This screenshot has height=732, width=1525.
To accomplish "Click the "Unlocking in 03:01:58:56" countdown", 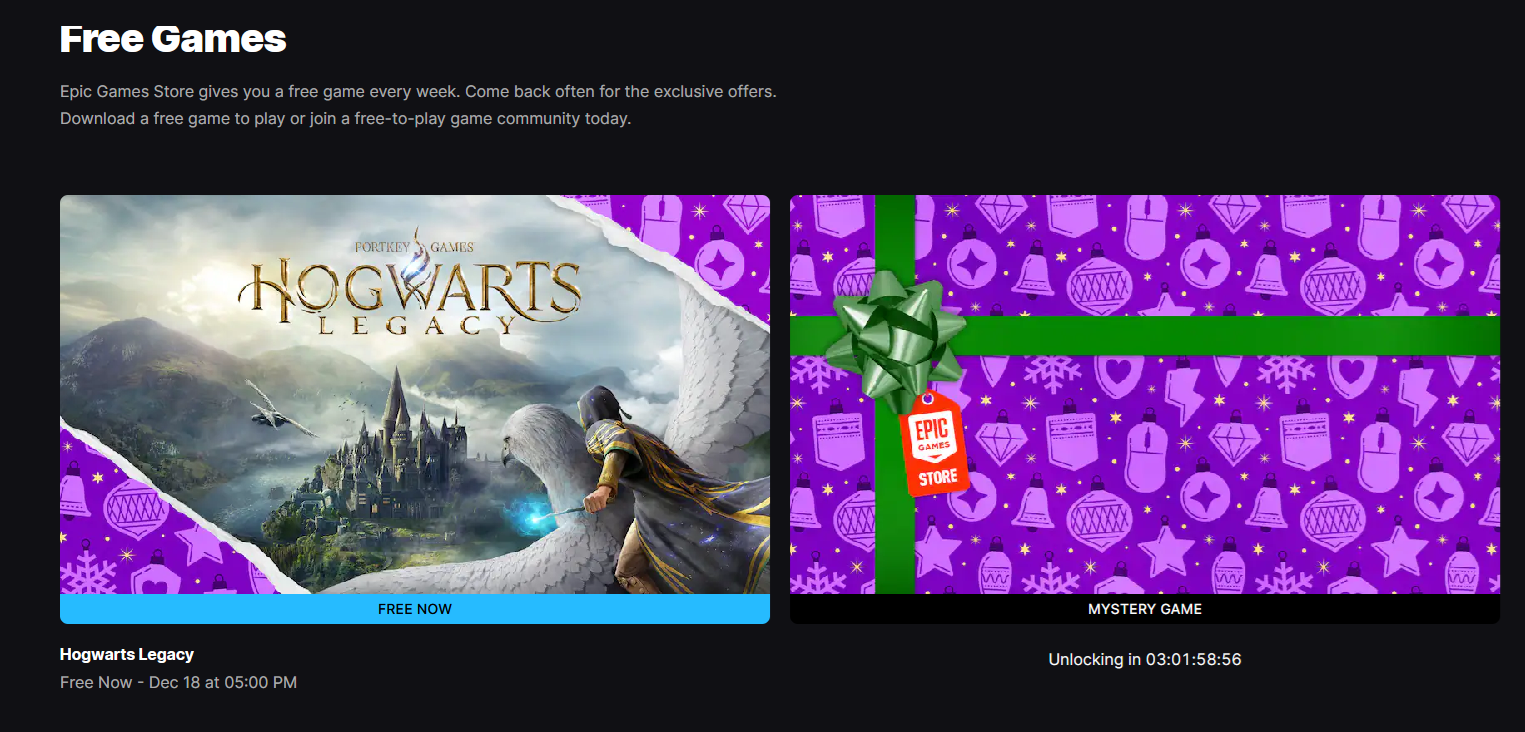I will click(1145, 660).
